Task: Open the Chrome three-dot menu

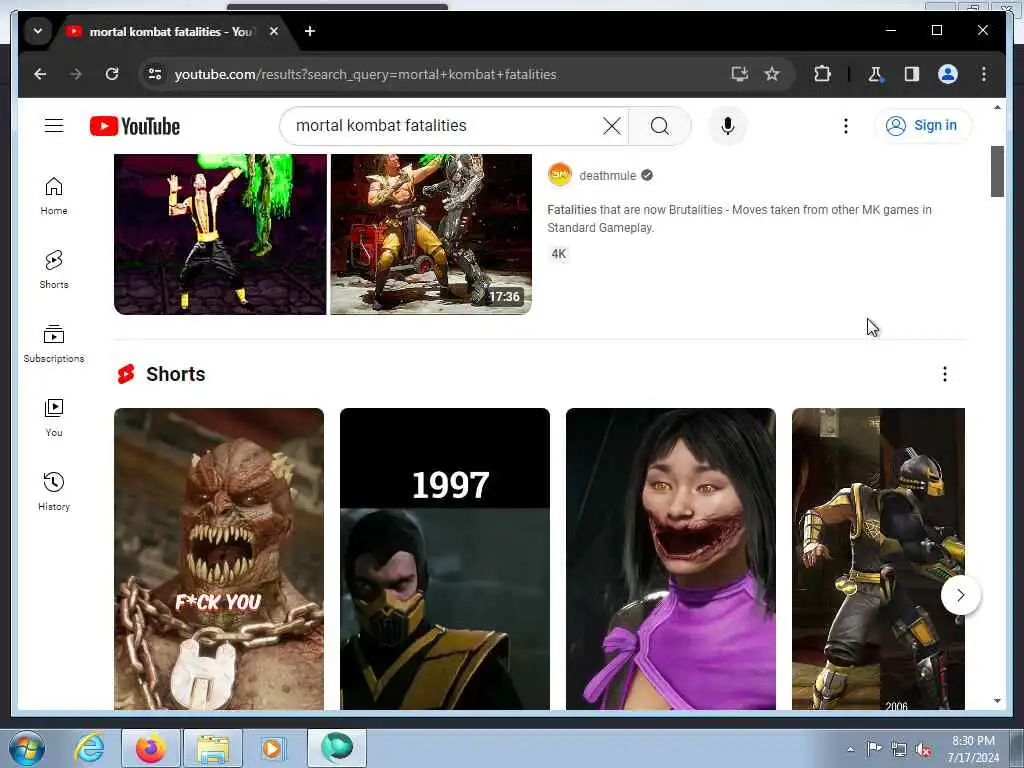Action: pyautogui.click(x=984, y=74)
